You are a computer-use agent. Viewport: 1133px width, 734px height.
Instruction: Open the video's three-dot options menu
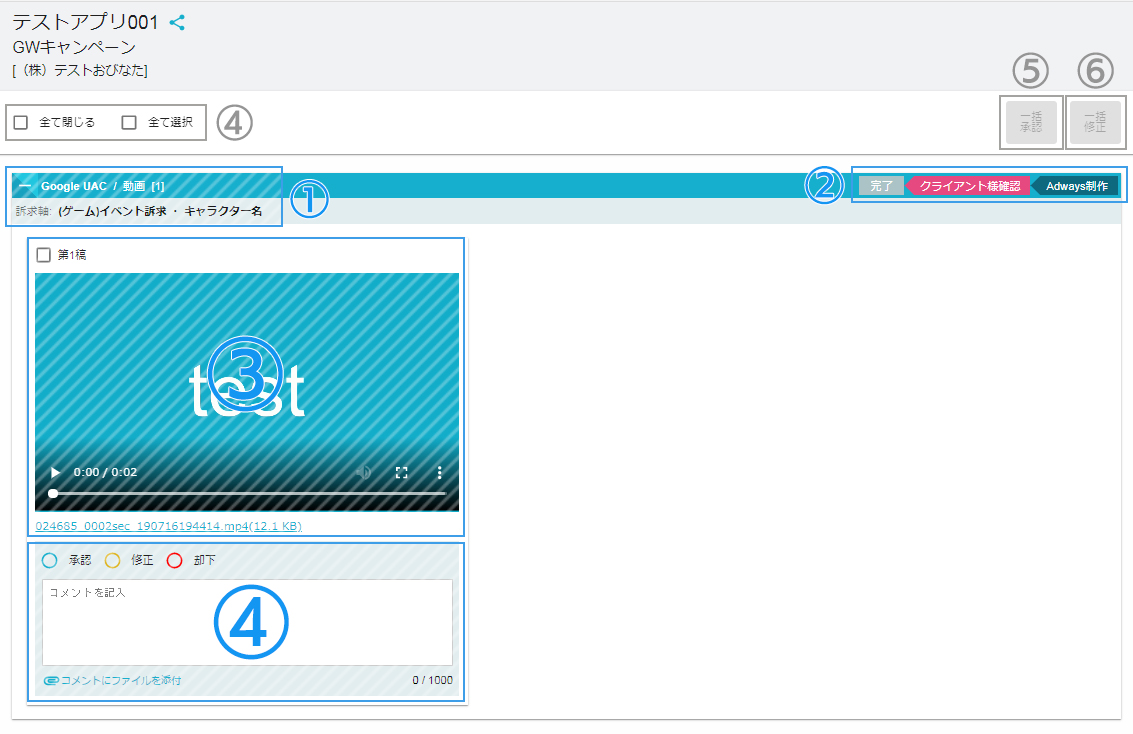point(439,472)
